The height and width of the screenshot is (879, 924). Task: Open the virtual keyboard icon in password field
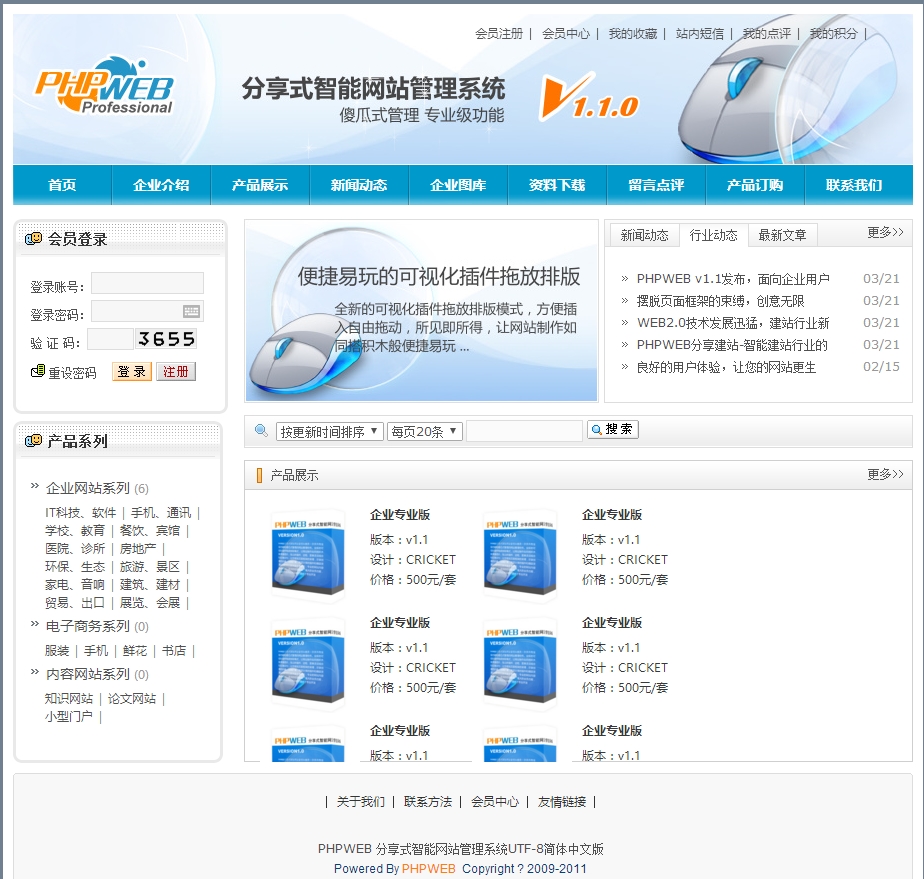tap(191, 311)
